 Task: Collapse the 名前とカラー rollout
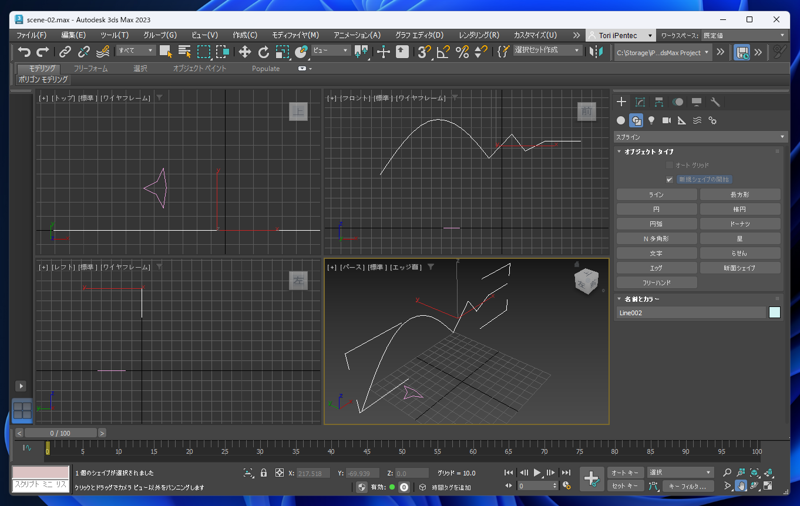coord(641,299)
